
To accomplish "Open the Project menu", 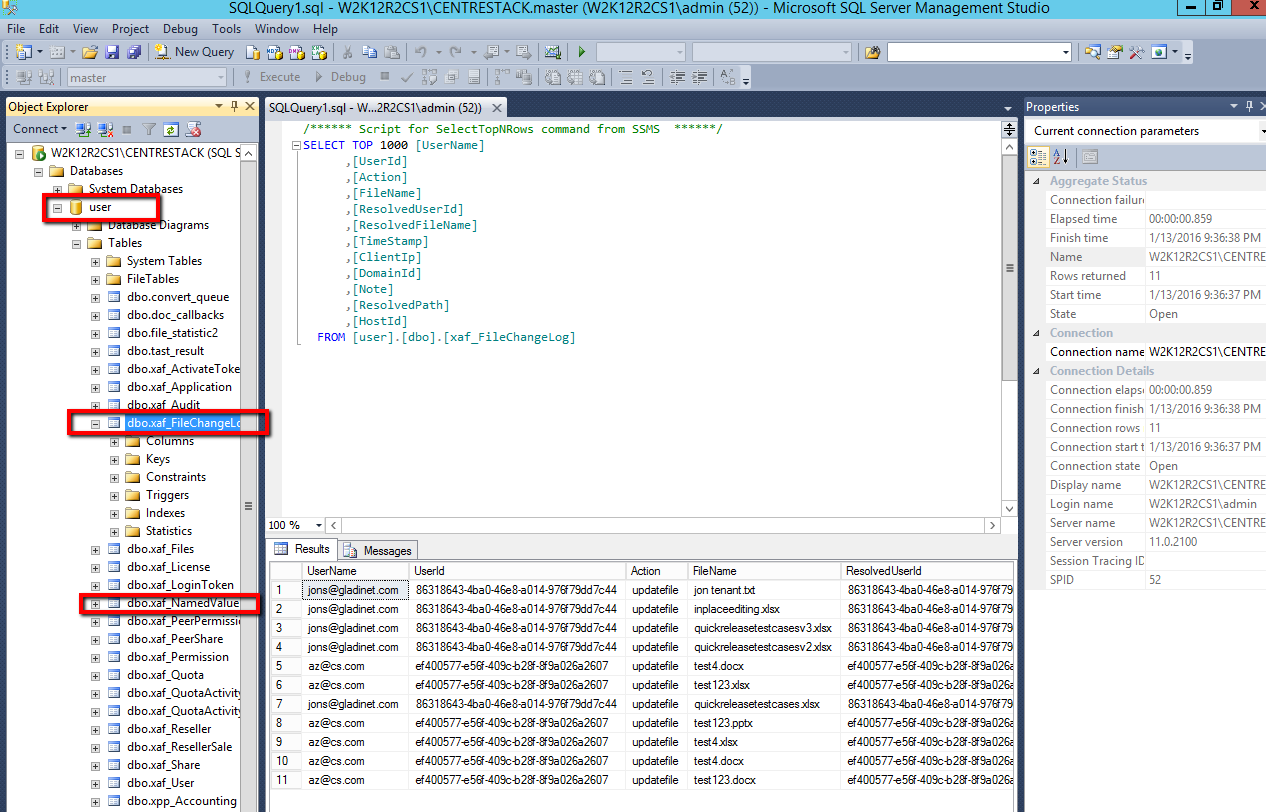I will [131, 29].
